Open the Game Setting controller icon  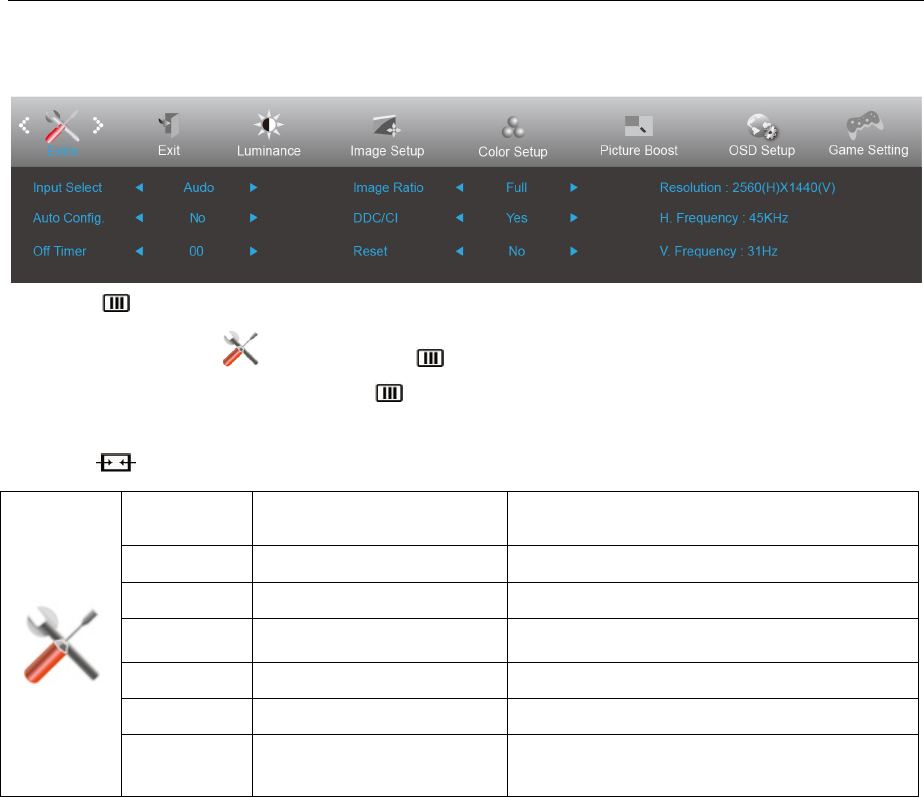point(864,124)
